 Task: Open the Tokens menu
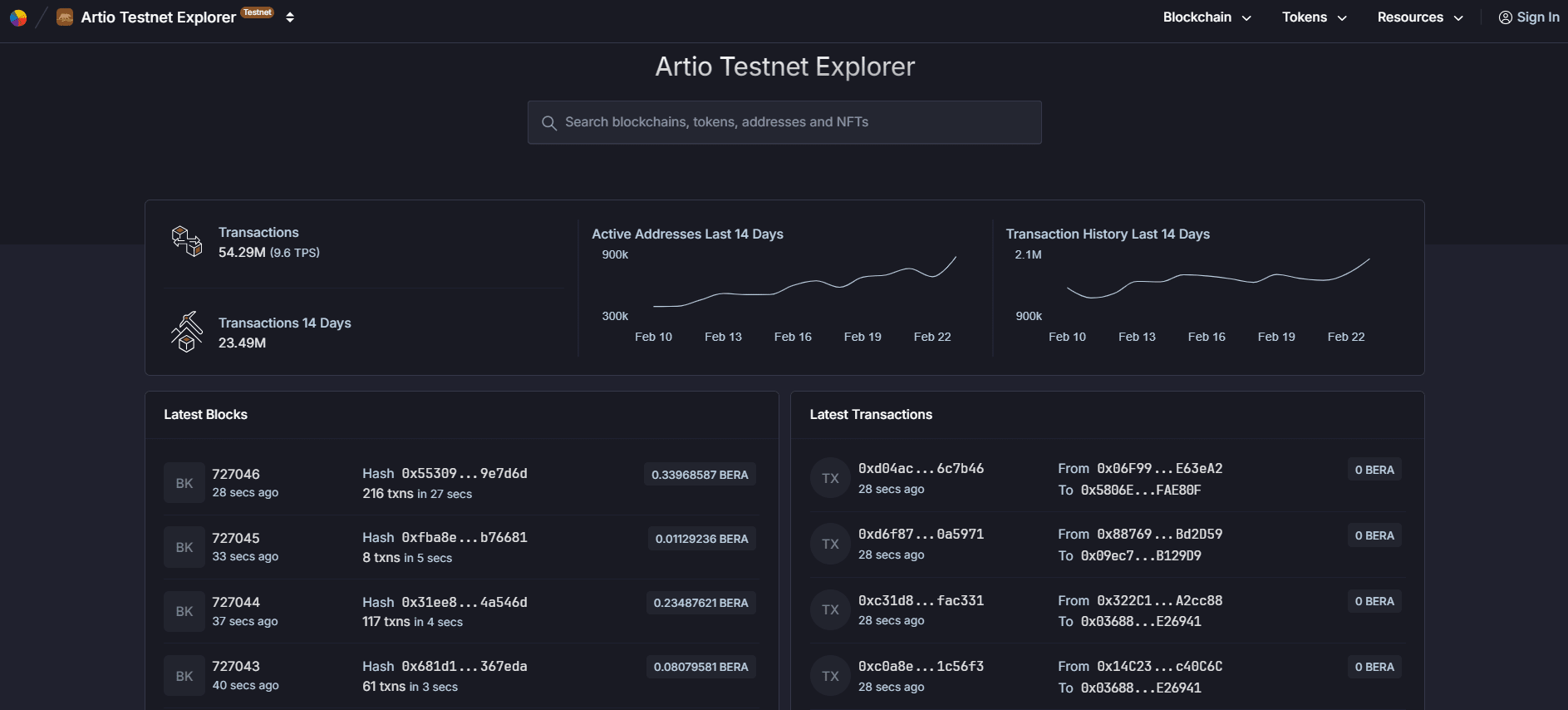click(1315, 17)
